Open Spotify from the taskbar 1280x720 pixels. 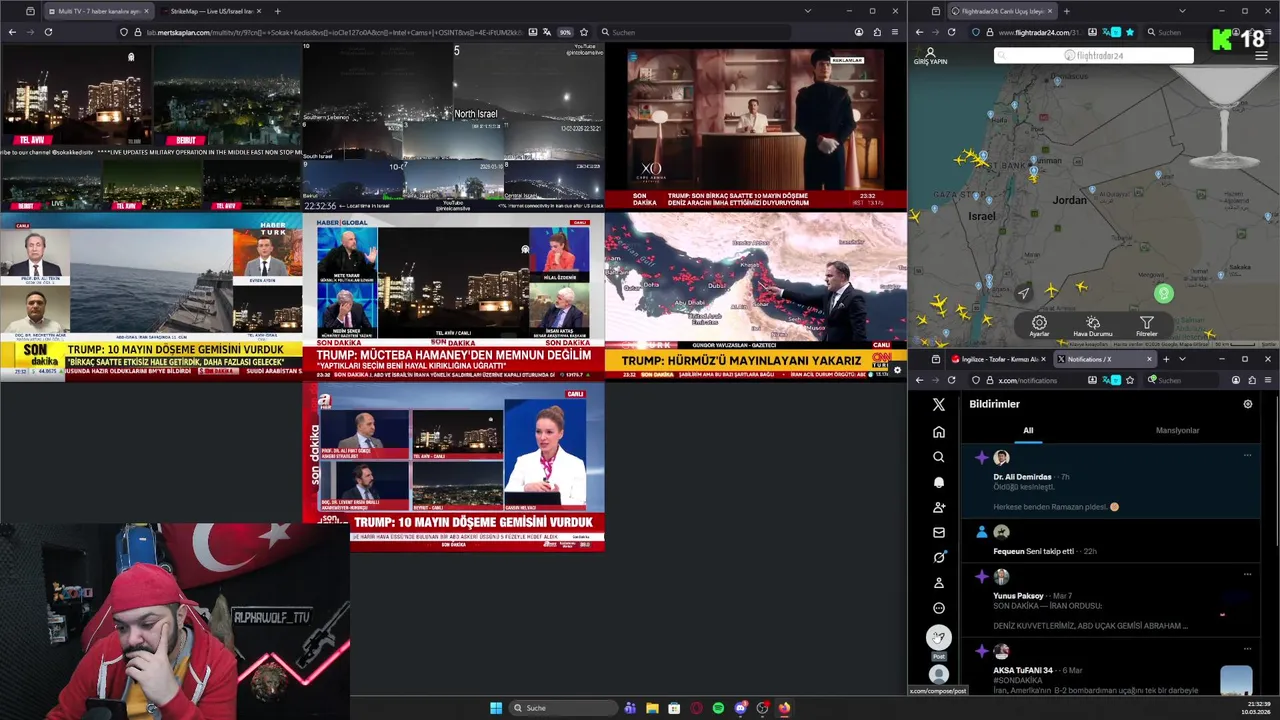click(718, 708)
